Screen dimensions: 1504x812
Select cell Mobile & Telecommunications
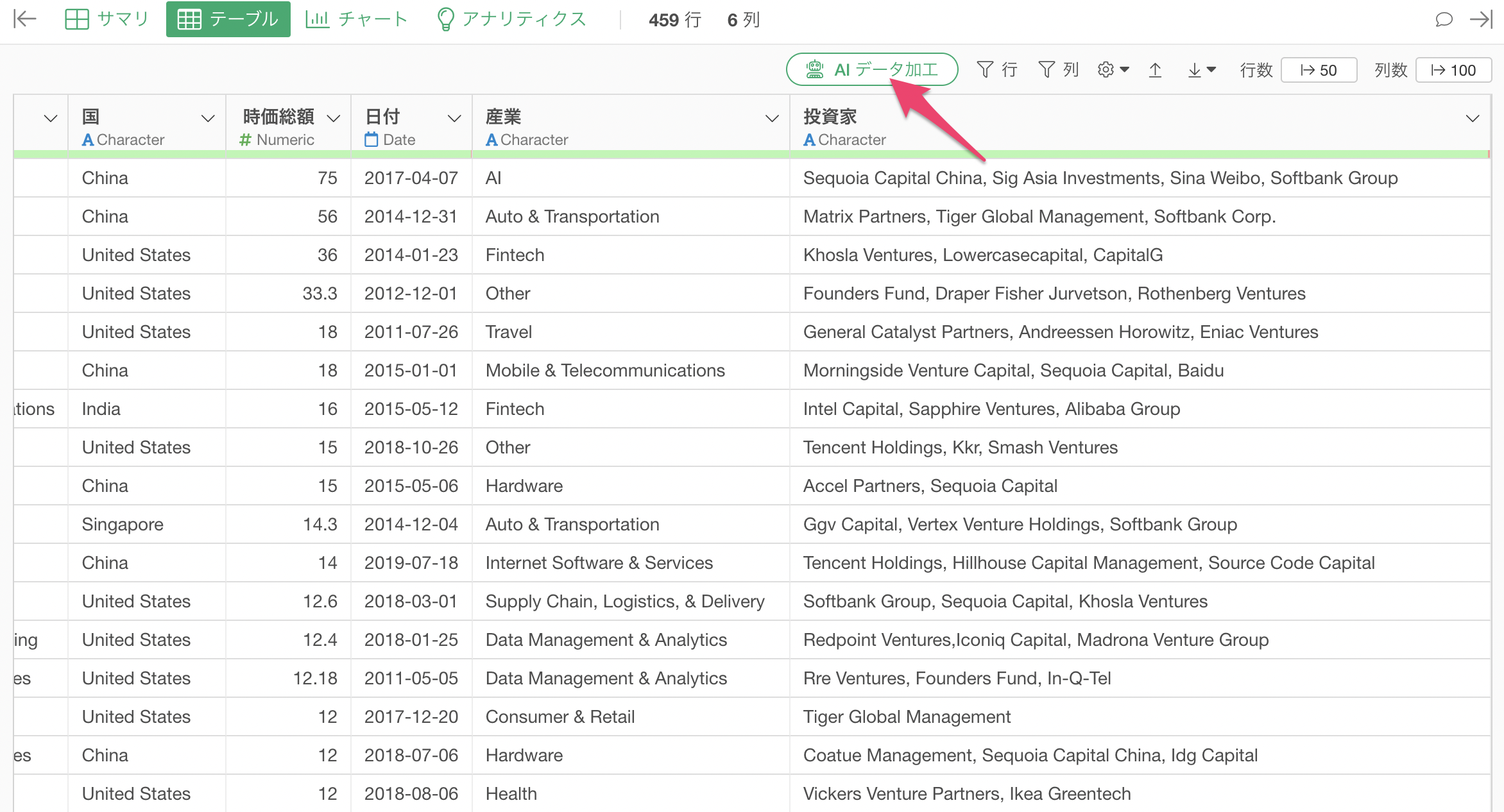(631, 370)
